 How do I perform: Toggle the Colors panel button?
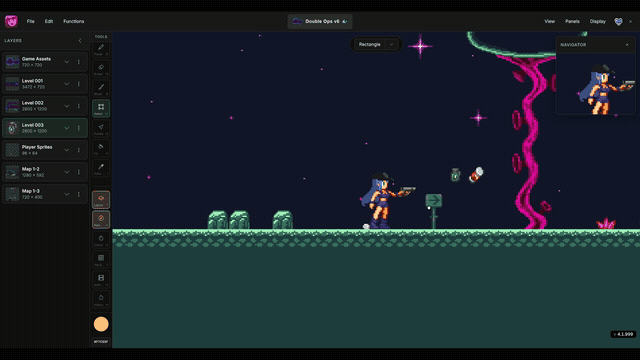pyautogui.click(x=101, y=240)
